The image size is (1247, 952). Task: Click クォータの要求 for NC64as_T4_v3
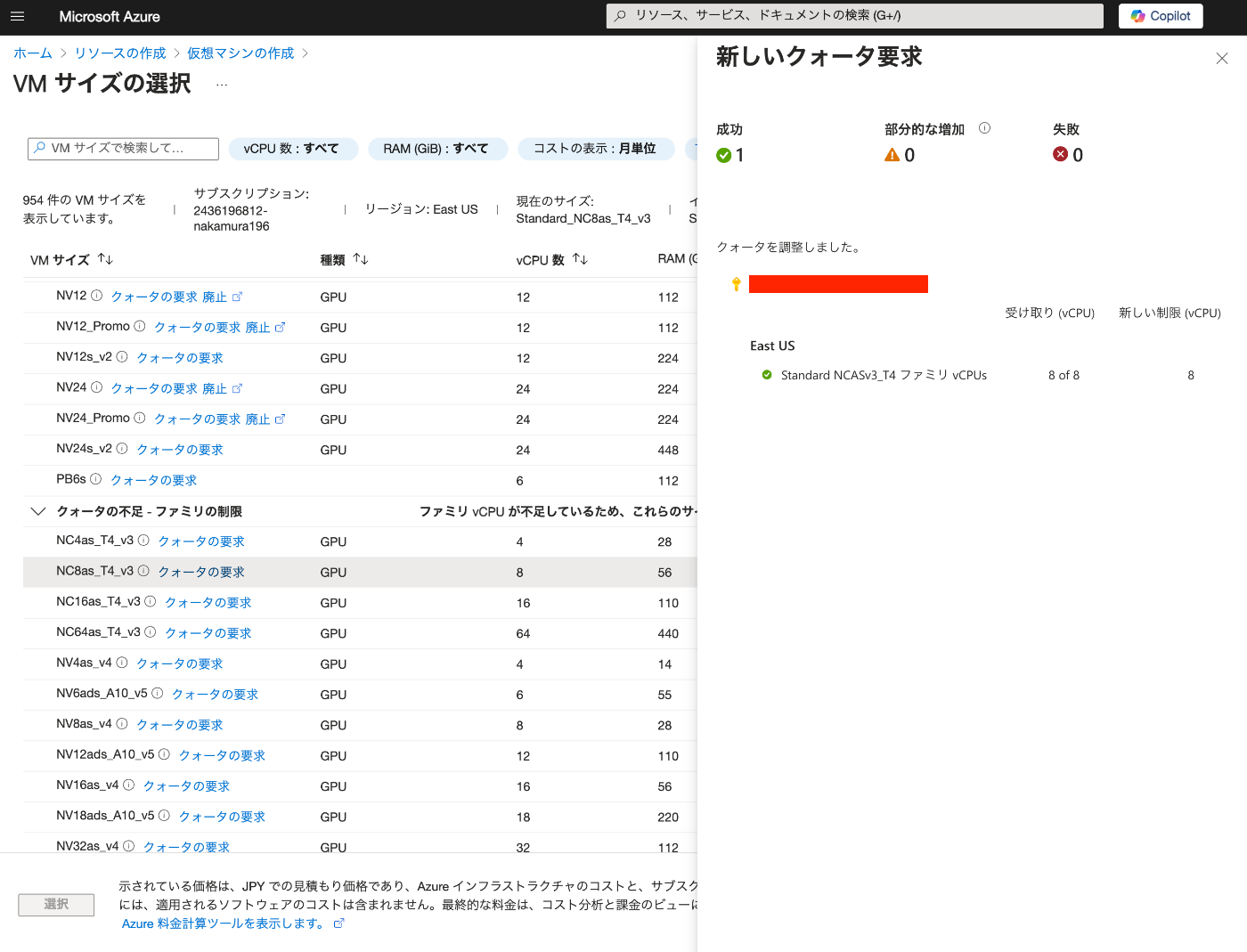[208, 632]
